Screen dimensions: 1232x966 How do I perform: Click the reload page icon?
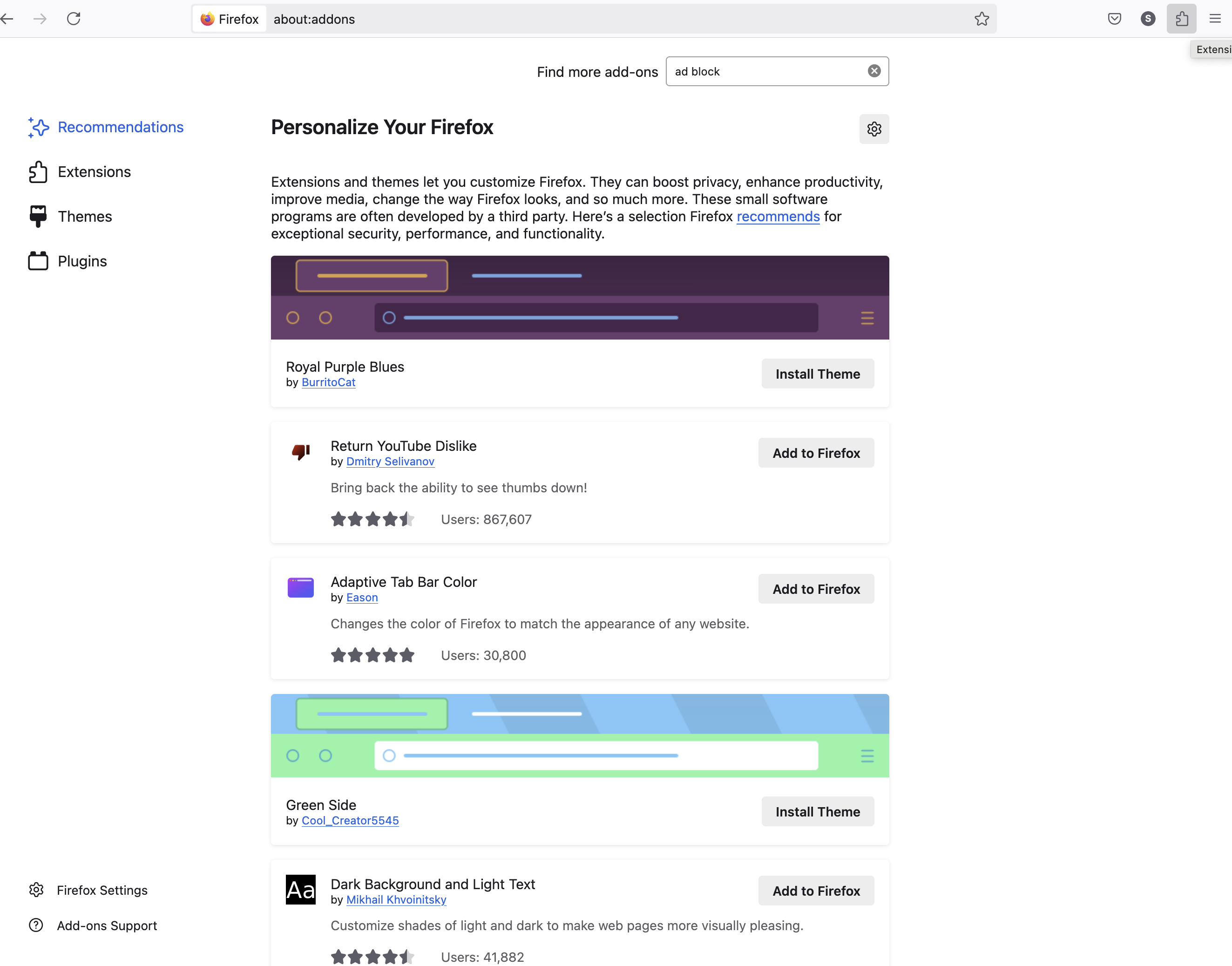pos(74,19)
